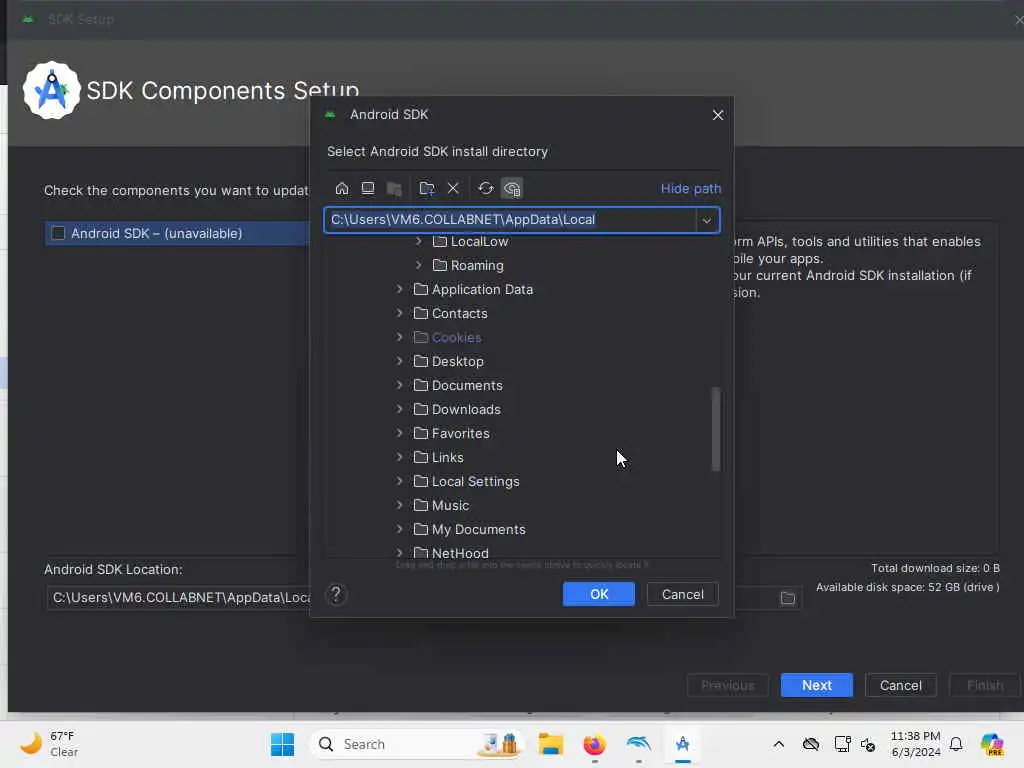Open the notifications bell
The height and width of the screenshot is (768, 1024).
pos(956,744)
